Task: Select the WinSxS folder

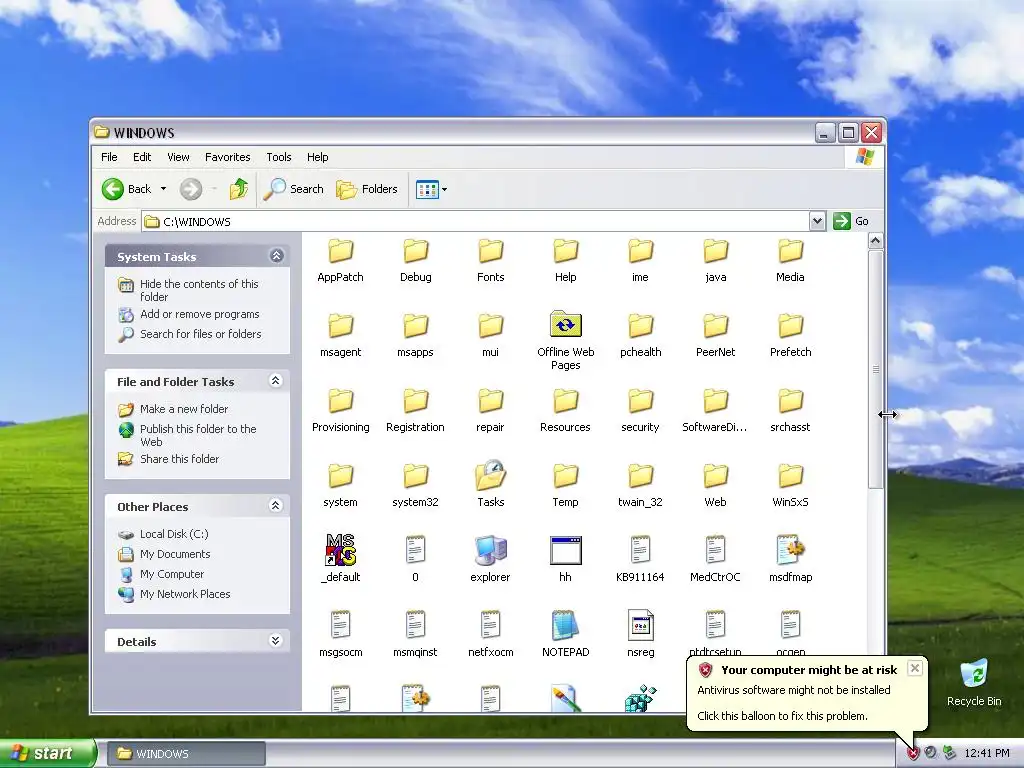Action: coord(790,486)
